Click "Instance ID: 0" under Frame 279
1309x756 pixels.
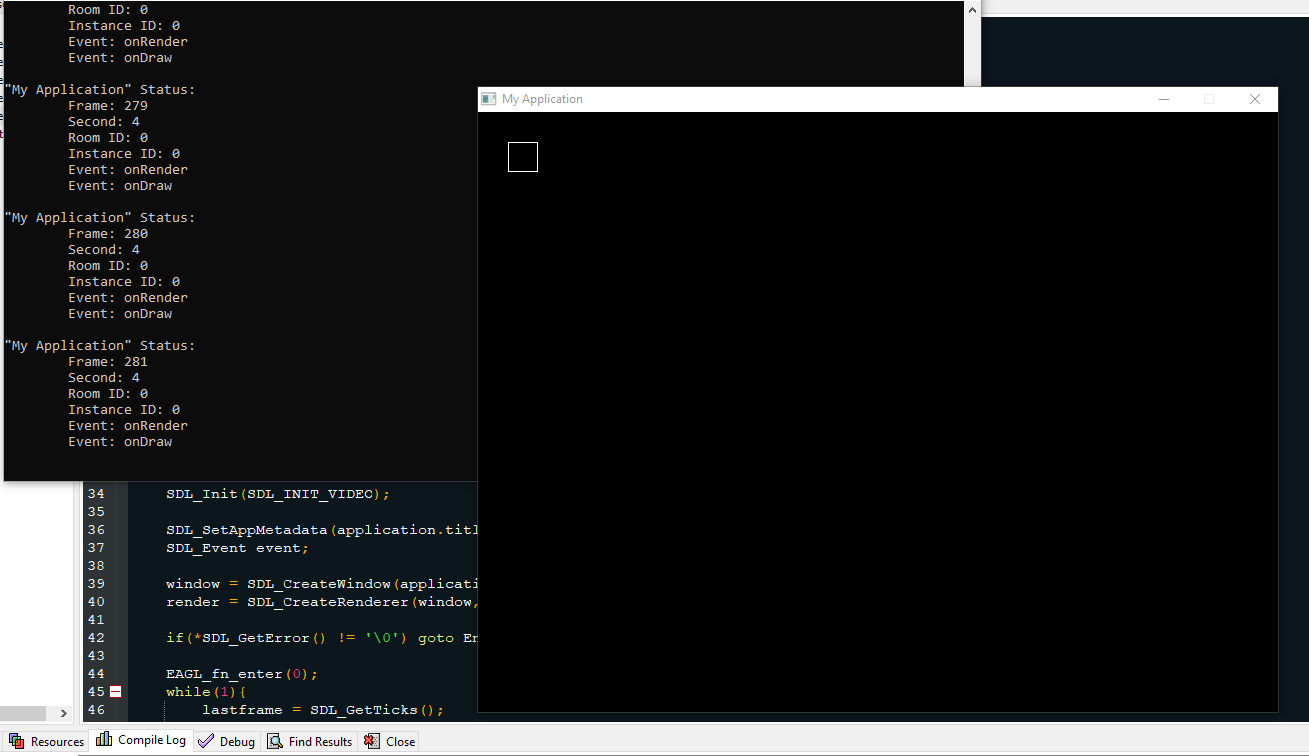click(x=124, y=154)
